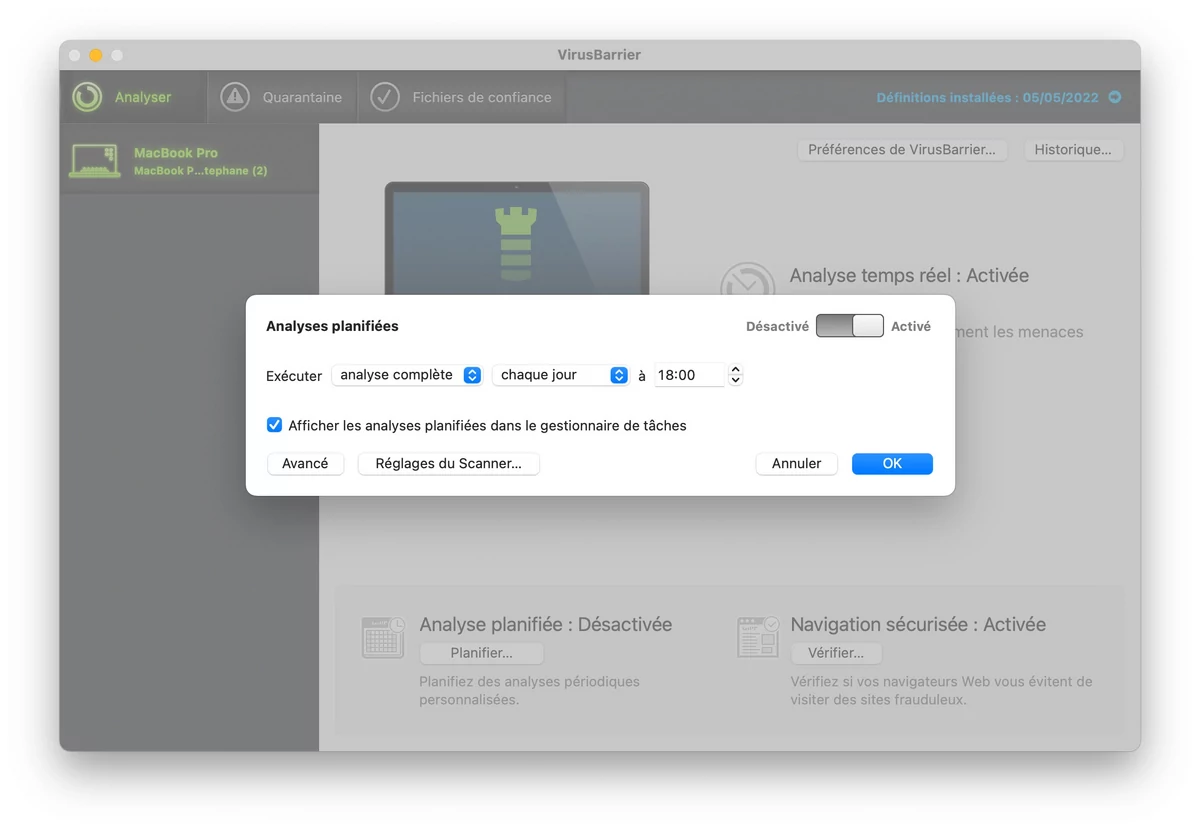The width and height of the screenshot is (1200, 830).
Task: Click the definitions update arrow icon
Action: pos(1115,98)
